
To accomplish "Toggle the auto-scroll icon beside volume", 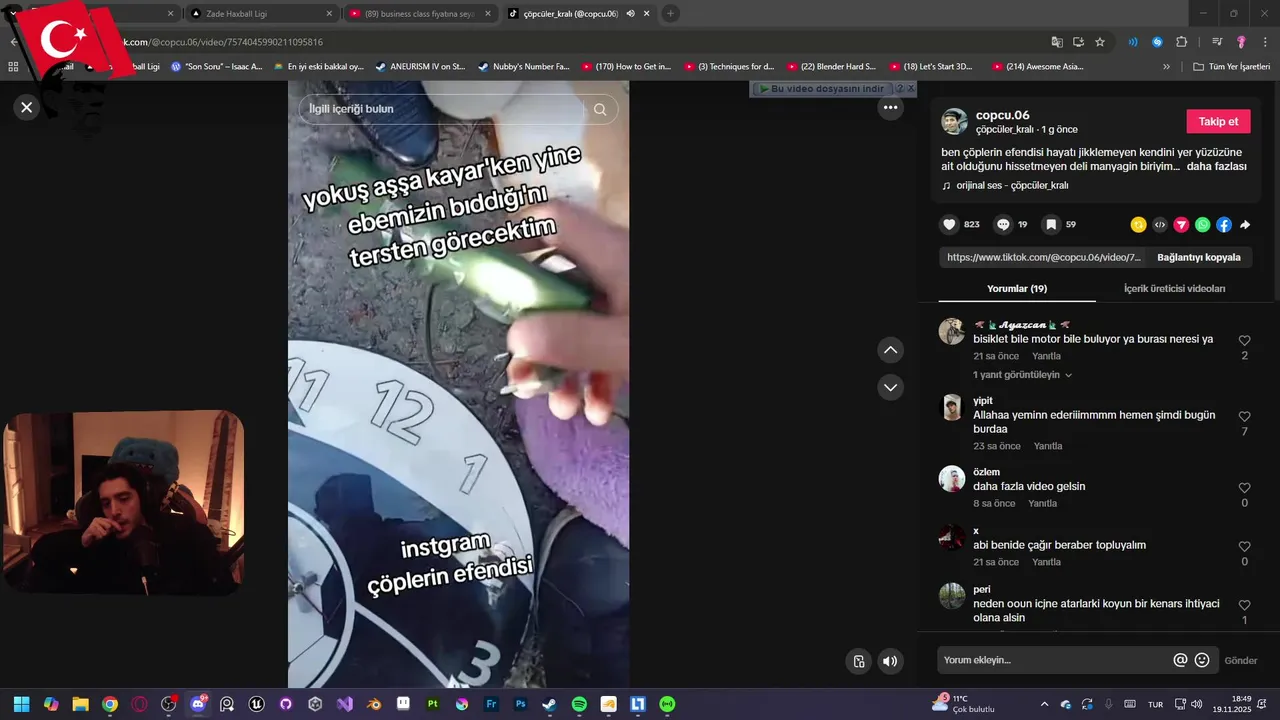I will tap(858, 661).
